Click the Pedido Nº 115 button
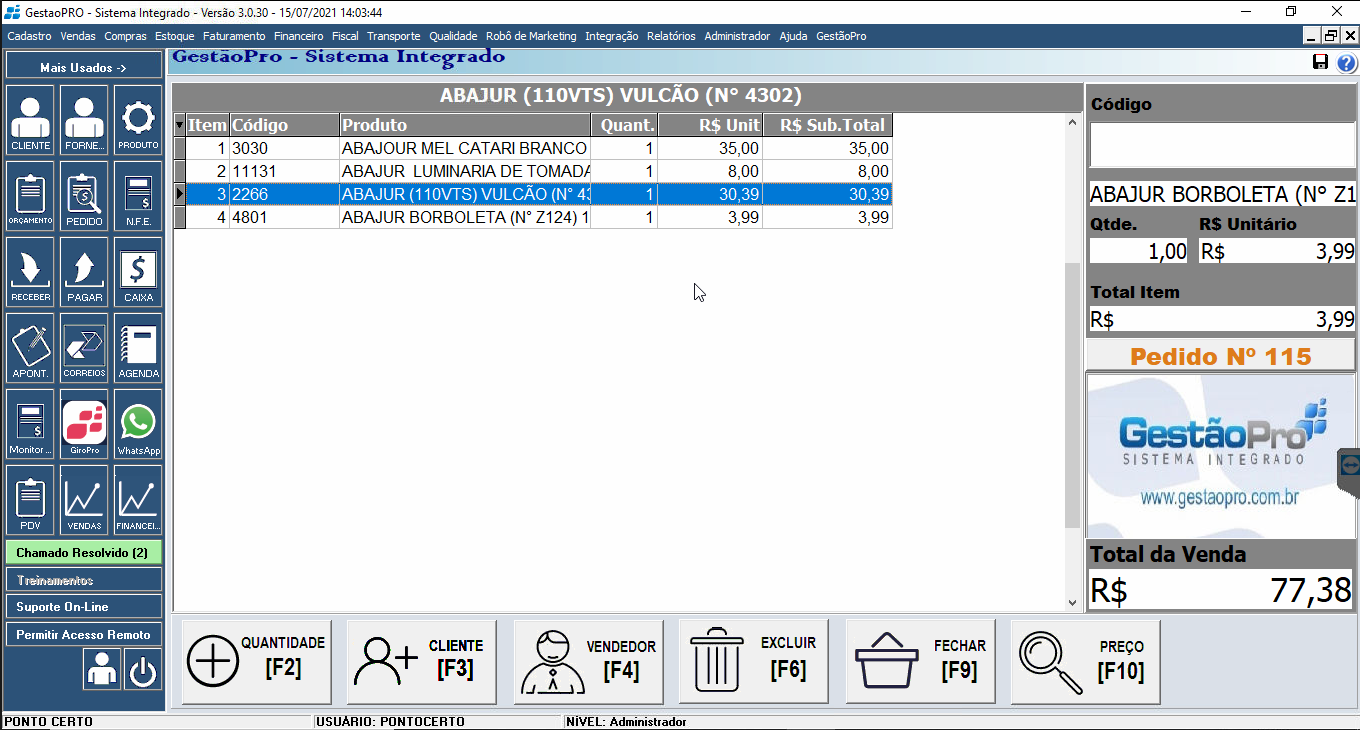Image resolution: width=1360 pixels, height=730 pixels. 1220,356
